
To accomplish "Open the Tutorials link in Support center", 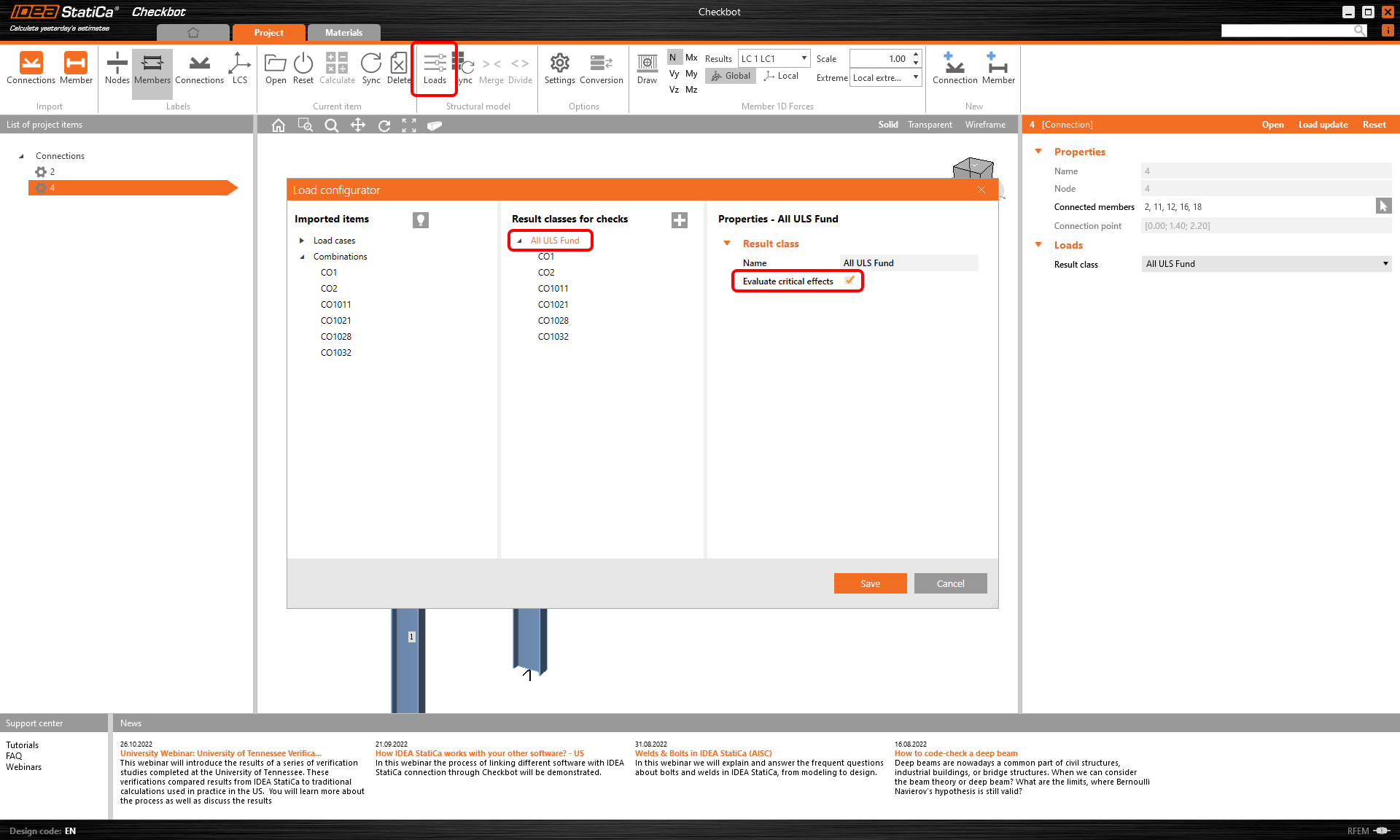I will 23,744.
